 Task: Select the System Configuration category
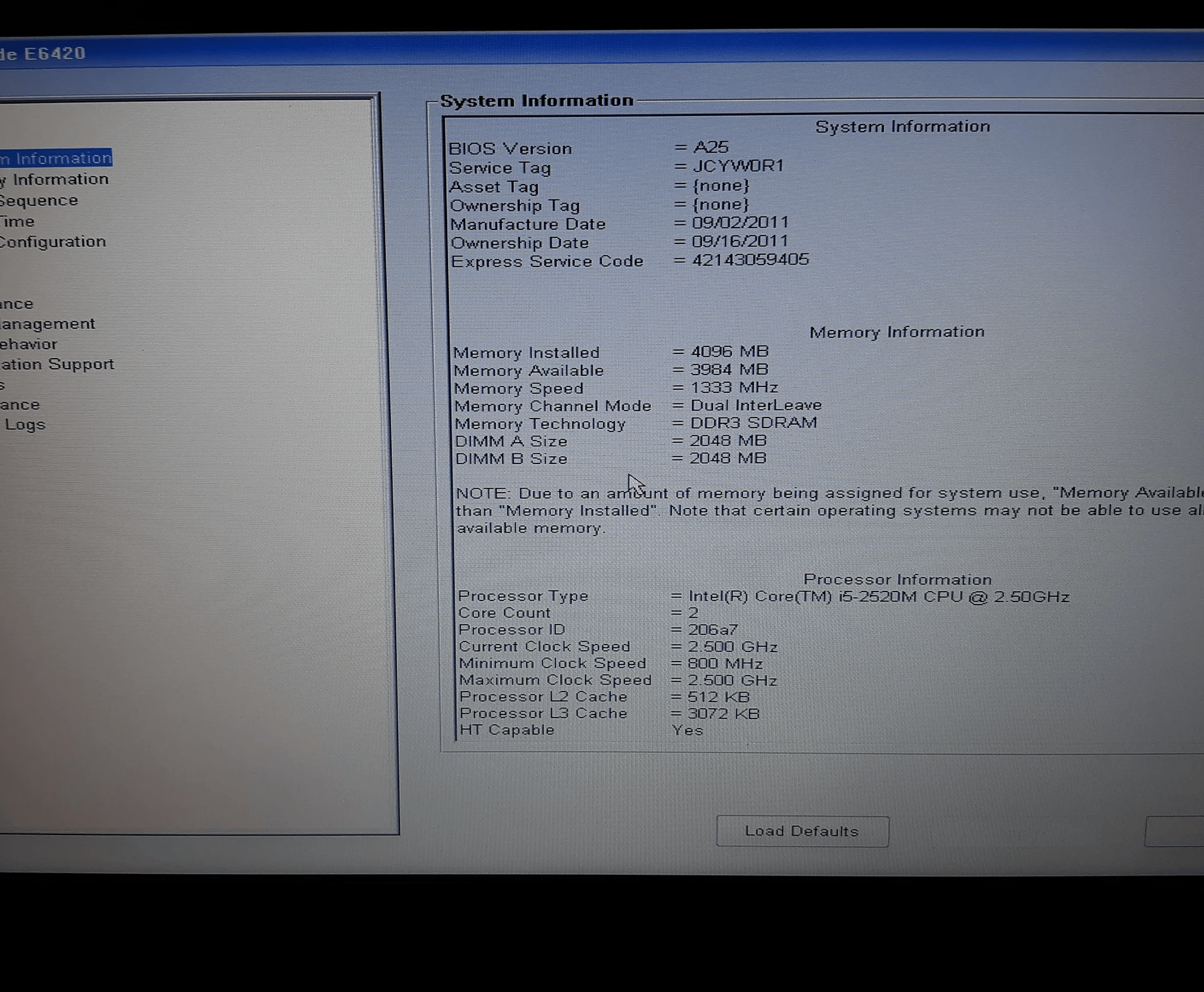pos(53,242)
